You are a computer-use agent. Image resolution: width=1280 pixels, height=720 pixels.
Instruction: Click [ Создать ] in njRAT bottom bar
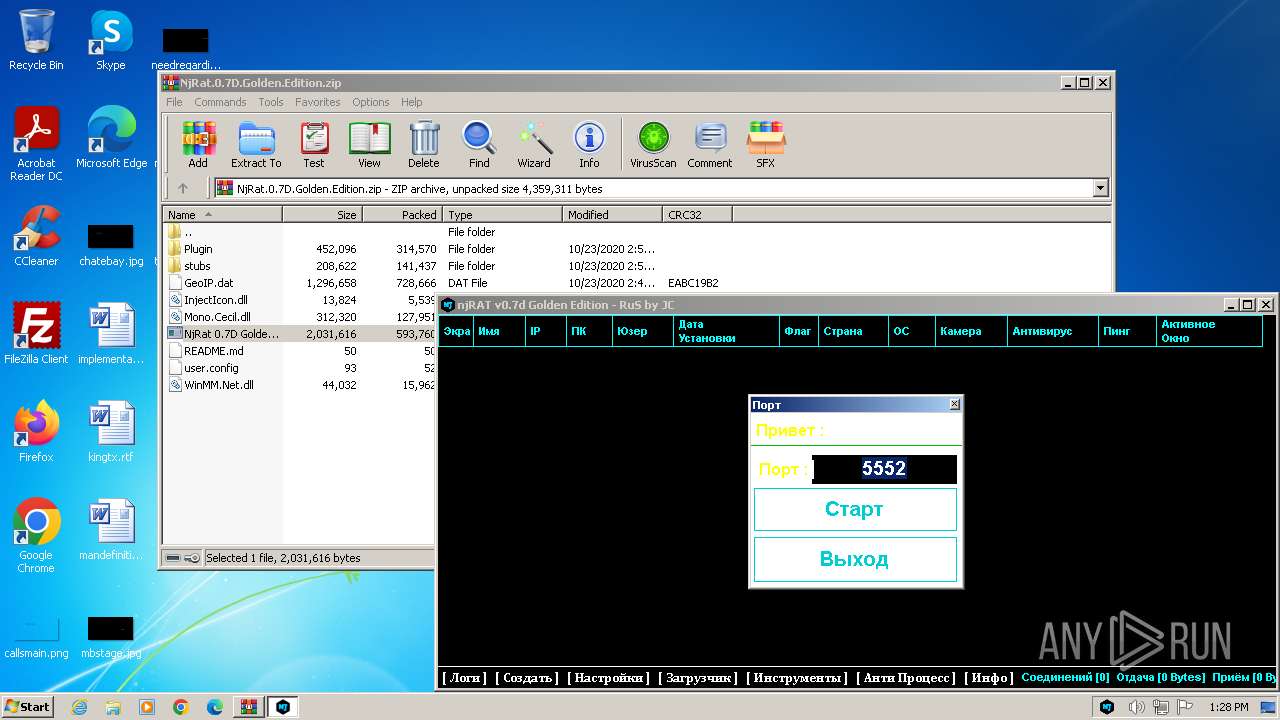[x=527, y=678]
